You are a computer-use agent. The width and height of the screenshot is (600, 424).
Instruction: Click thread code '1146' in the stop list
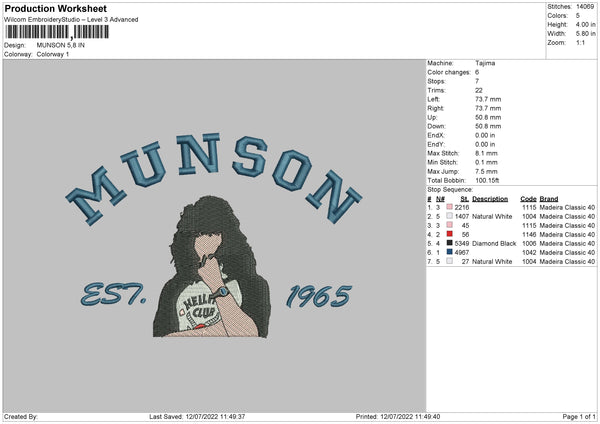tap(529, 235)
